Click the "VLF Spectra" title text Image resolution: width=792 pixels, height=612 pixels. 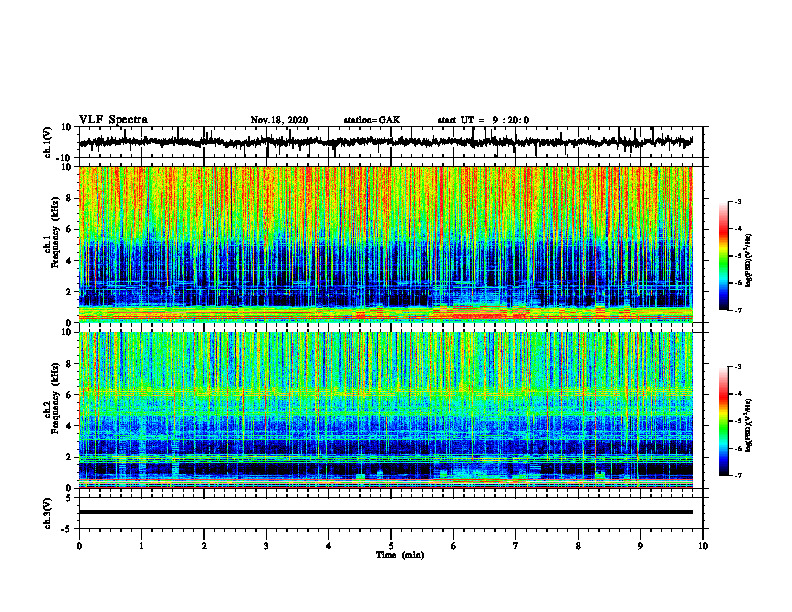point(113,120)
